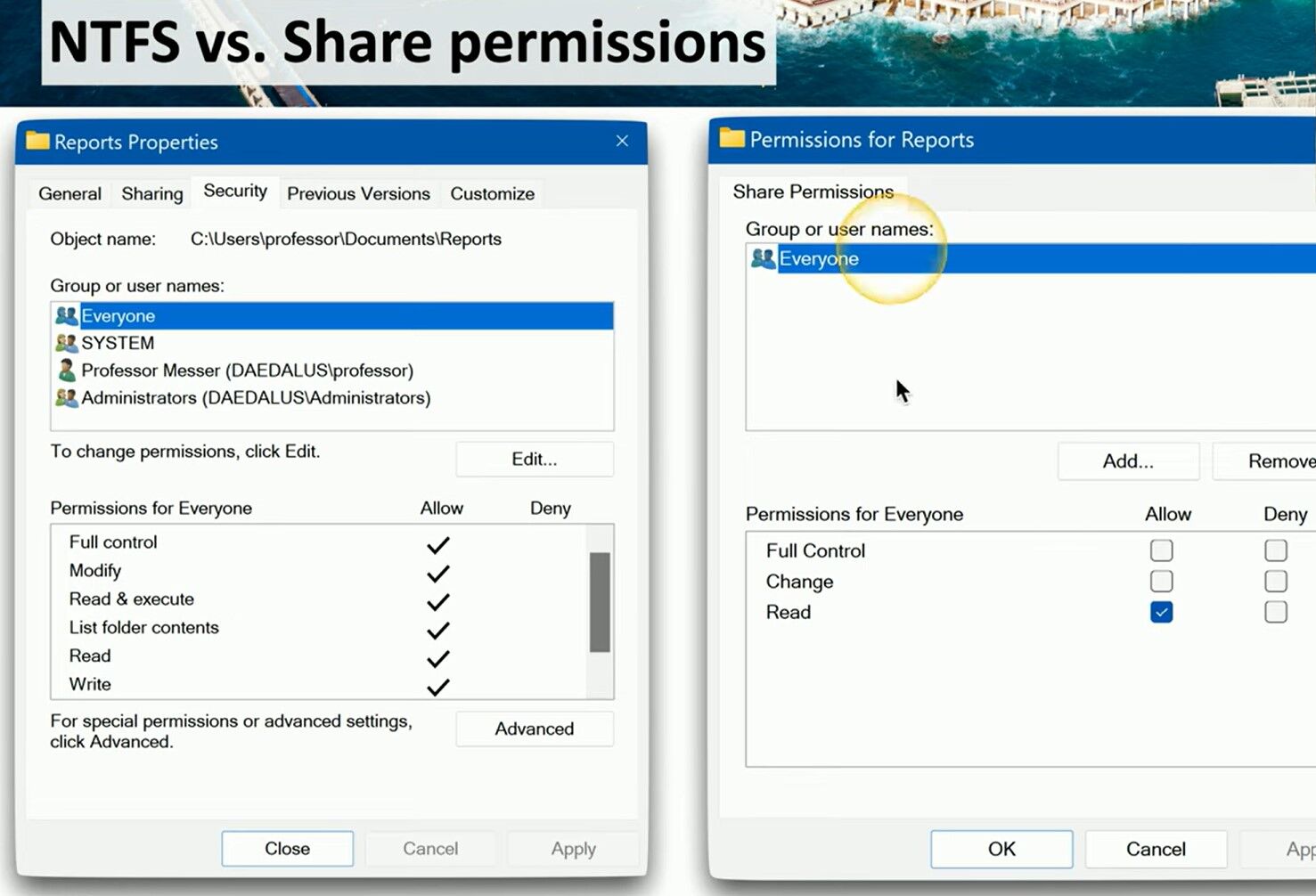The height and width of the screenshot is (896, 1316).
Task: Click the Everyone group icon in Reports Properties
Action: pyautogui.click(x=67, y=316)
